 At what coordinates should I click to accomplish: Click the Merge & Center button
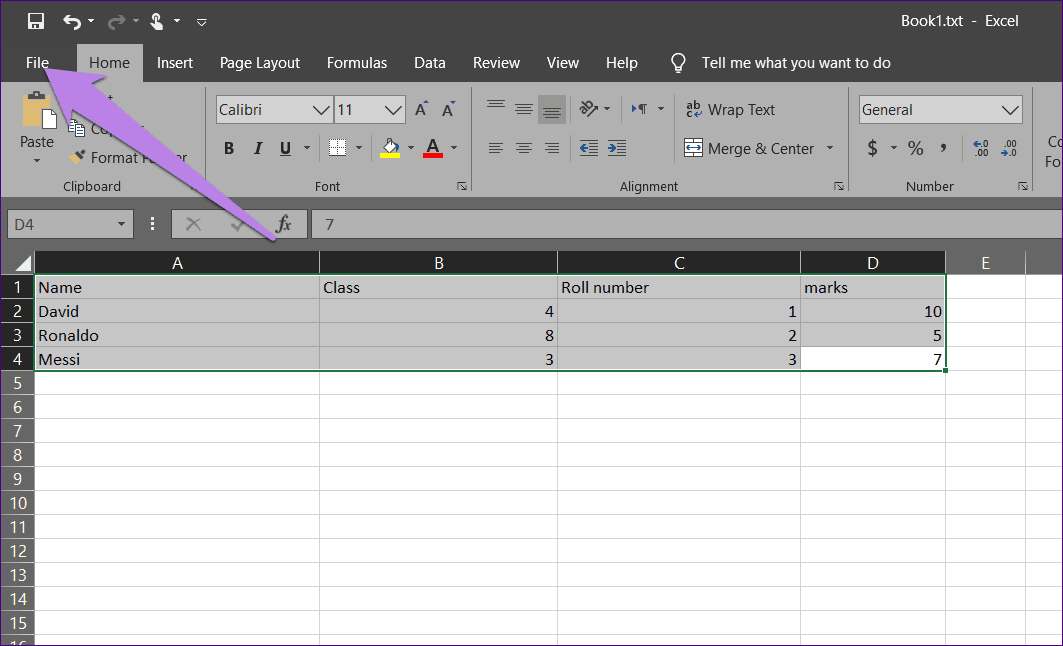click(x=750, y=148)
